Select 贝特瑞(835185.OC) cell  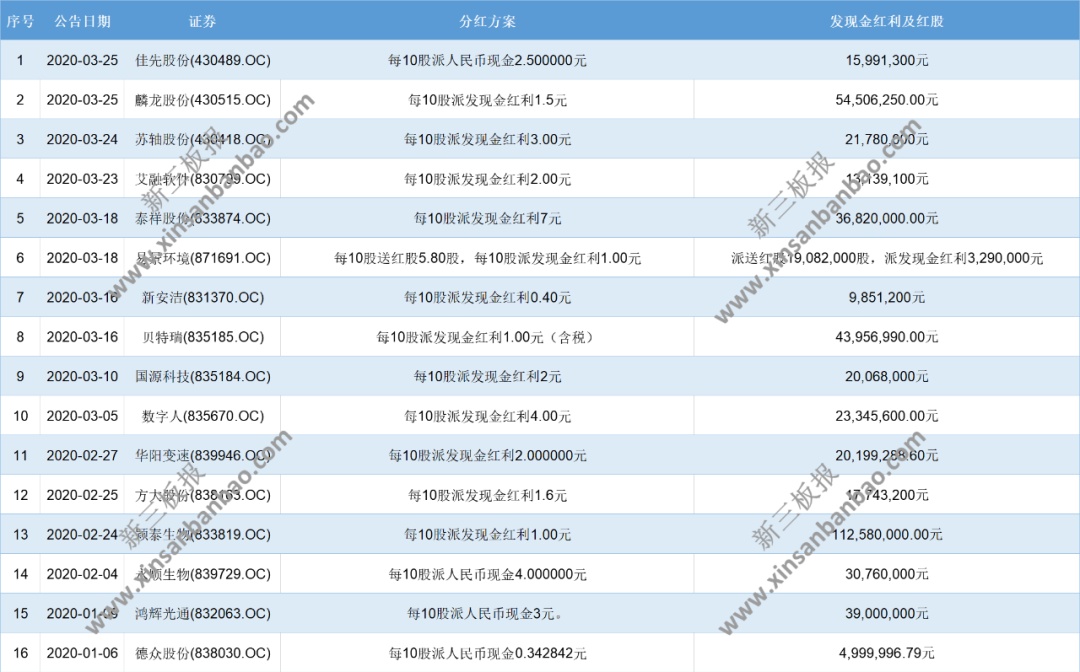(202, 337)
